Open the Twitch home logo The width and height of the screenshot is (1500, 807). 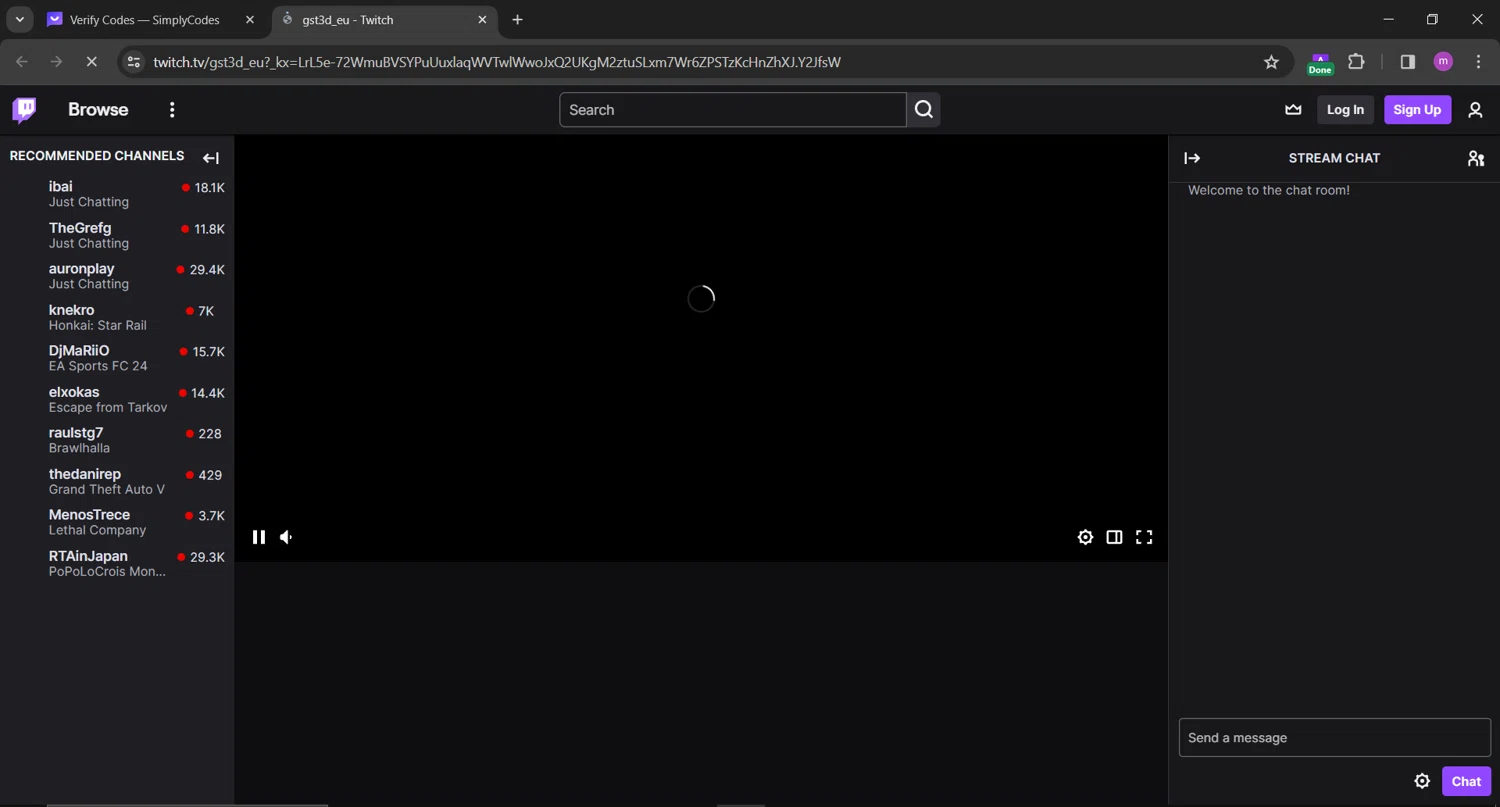pyautogui.click(x=24, y=110)
